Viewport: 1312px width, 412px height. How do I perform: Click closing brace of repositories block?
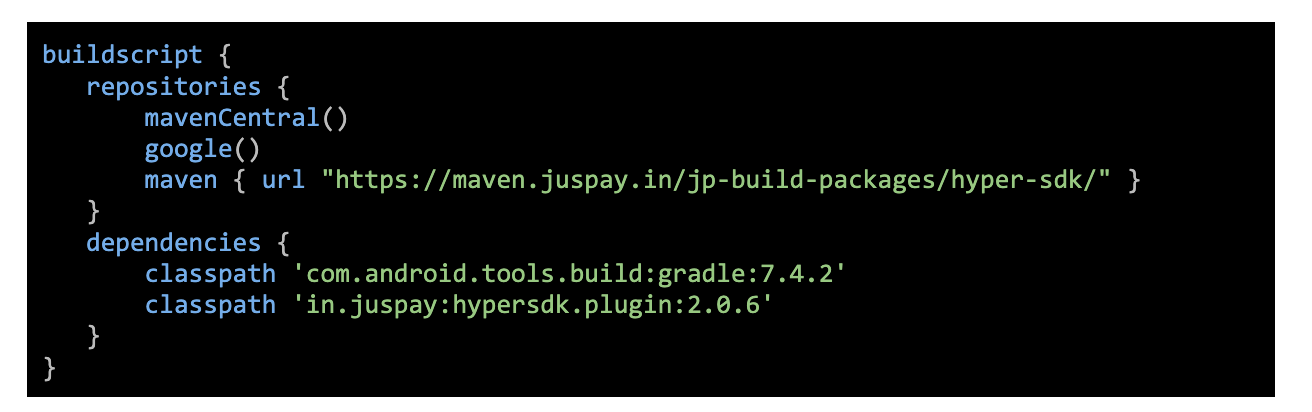click(94, 211)
